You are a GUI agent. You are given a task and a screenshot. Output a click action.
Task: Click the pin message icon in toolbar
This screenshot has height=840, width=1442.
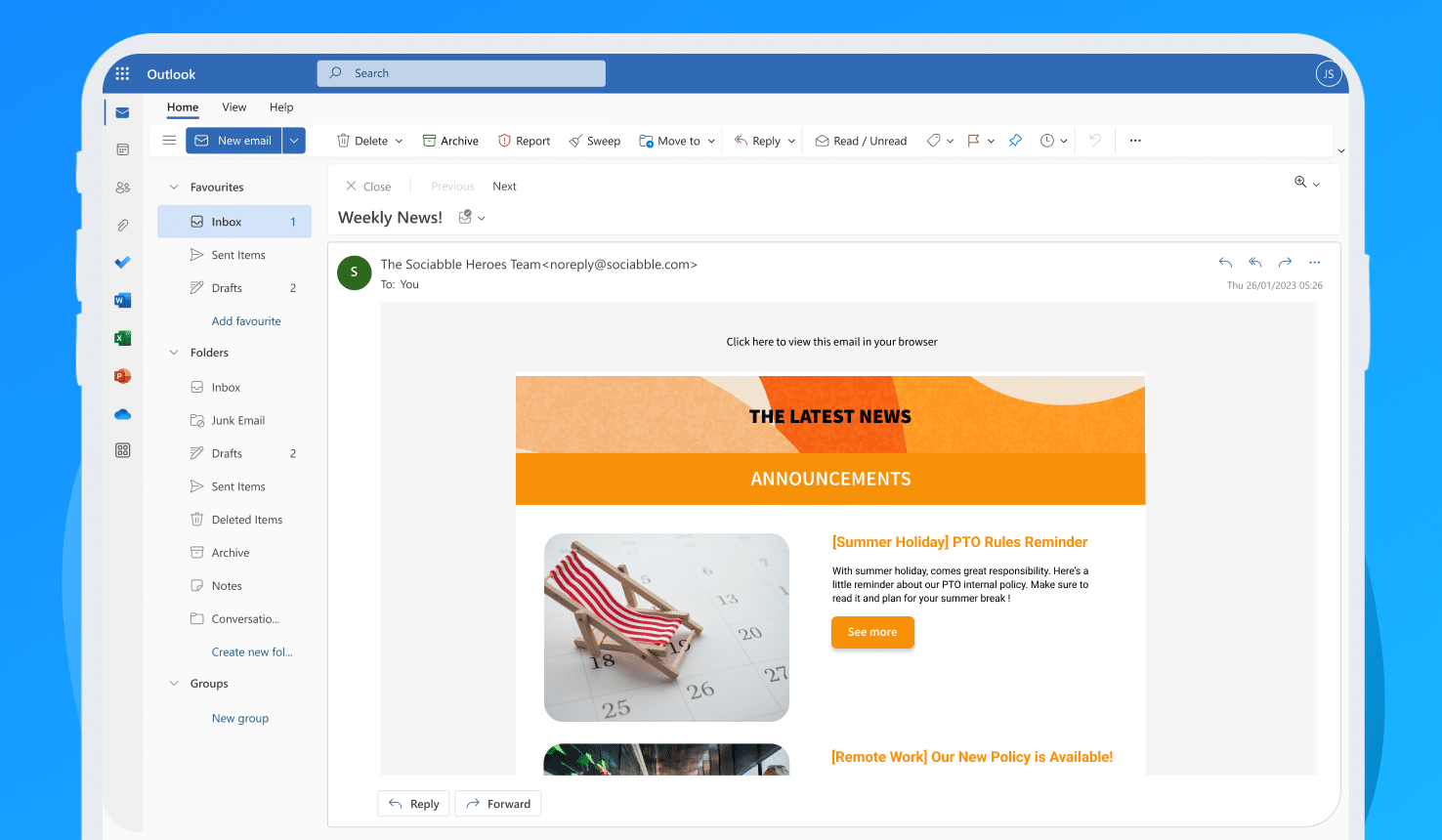pos(1015,141)
